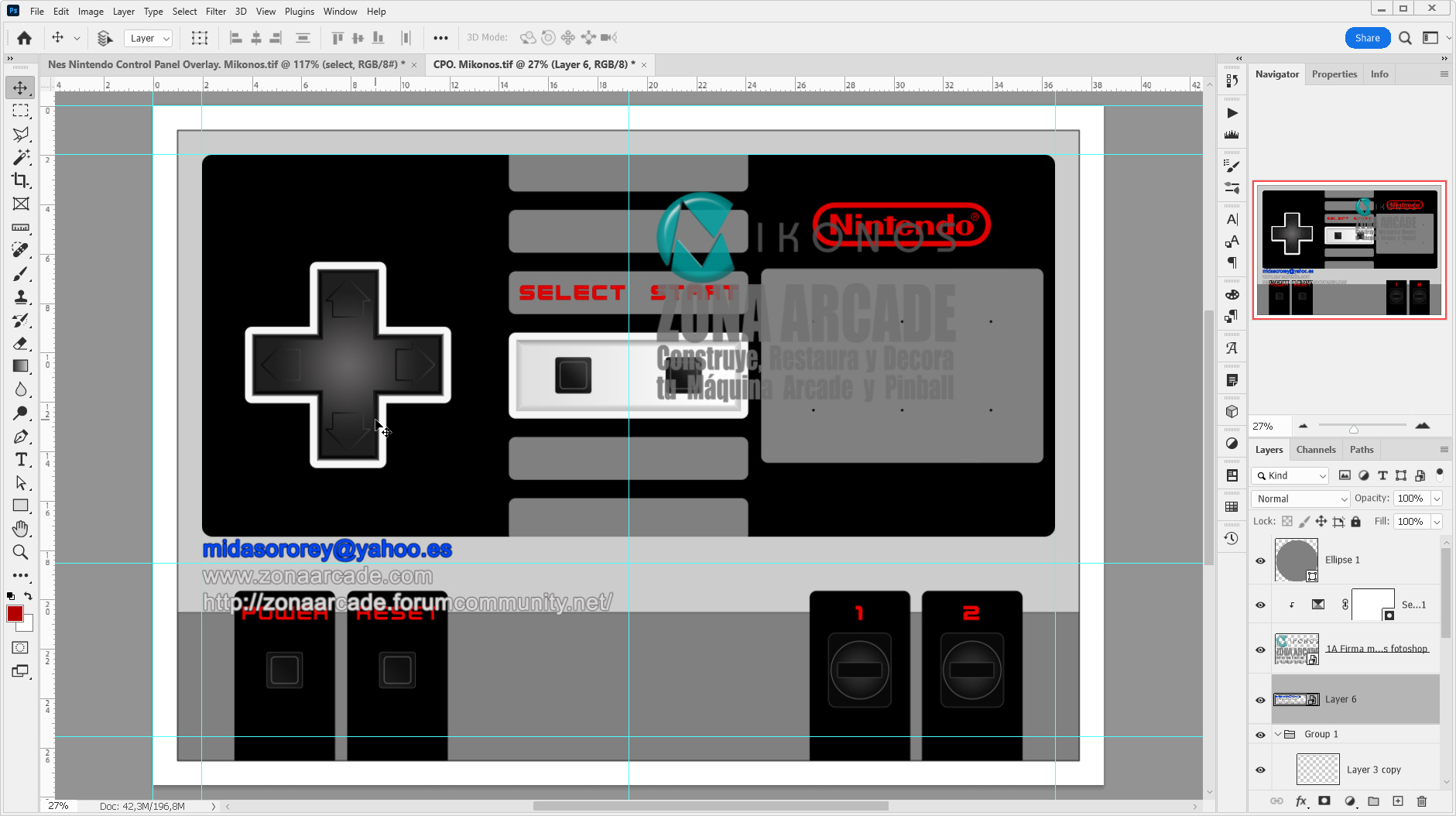
Task: Open the blend mode dropdown showing Normal
Action: click(x=1300, y=499)
